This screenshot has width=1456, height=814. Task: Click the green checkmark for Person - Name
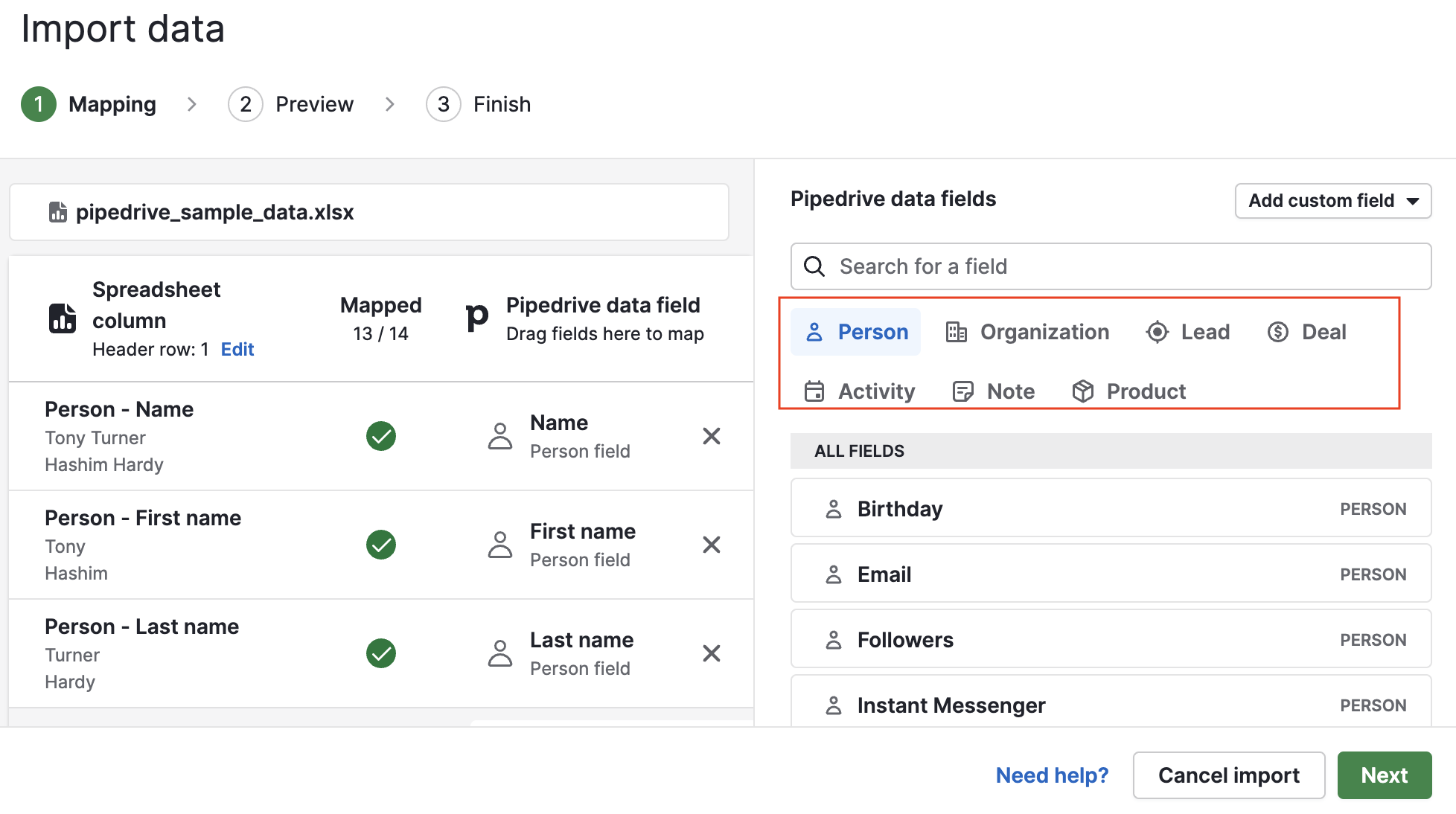click(x=381, y=436)
